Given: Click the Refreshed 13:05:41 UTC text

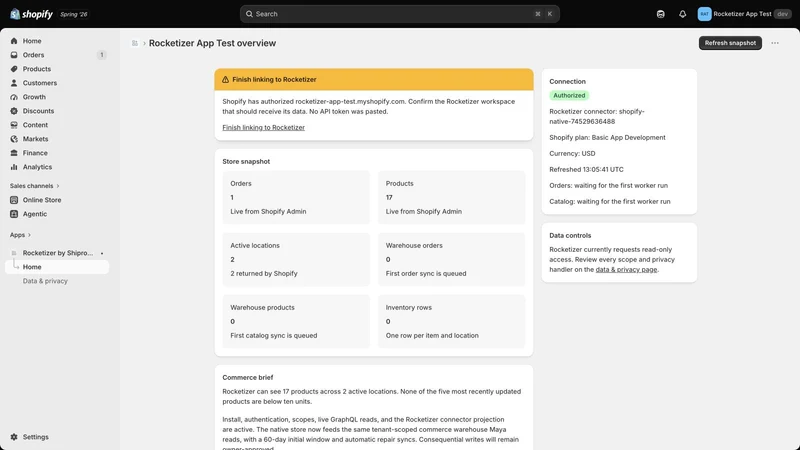Looking at the screenshot, I should 586,169.
